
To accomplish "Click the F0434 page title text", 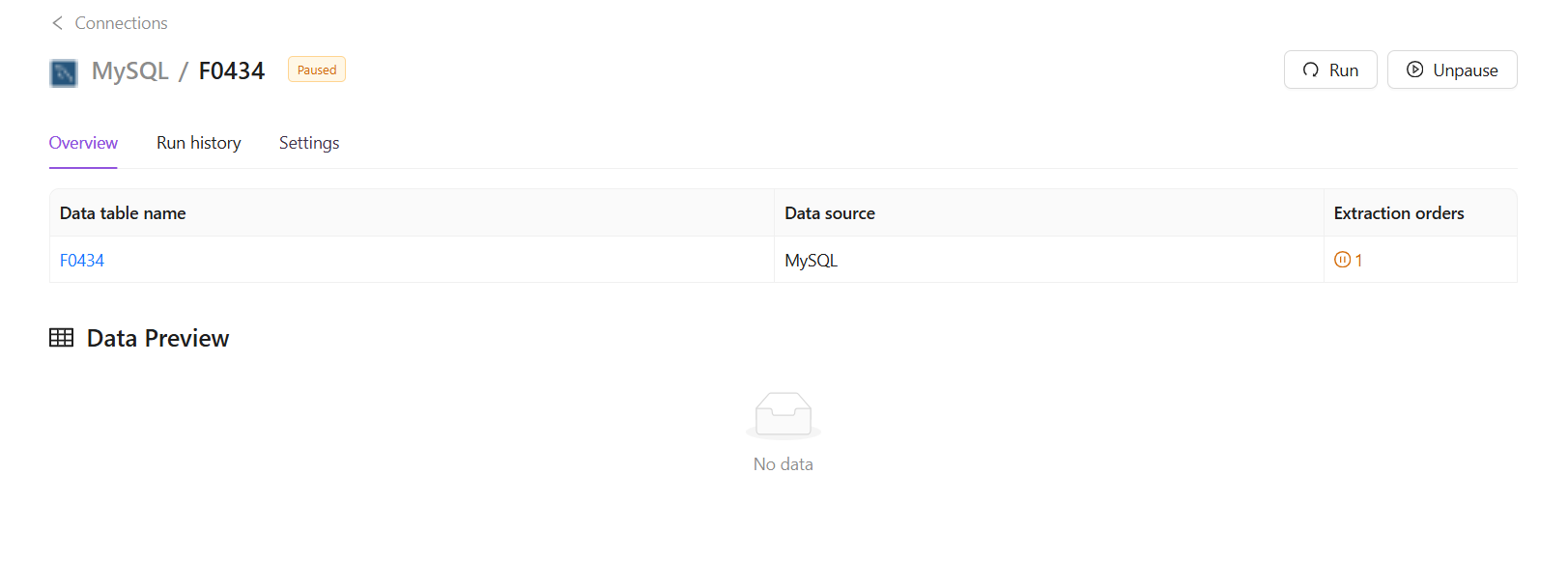I will (232, 70).
